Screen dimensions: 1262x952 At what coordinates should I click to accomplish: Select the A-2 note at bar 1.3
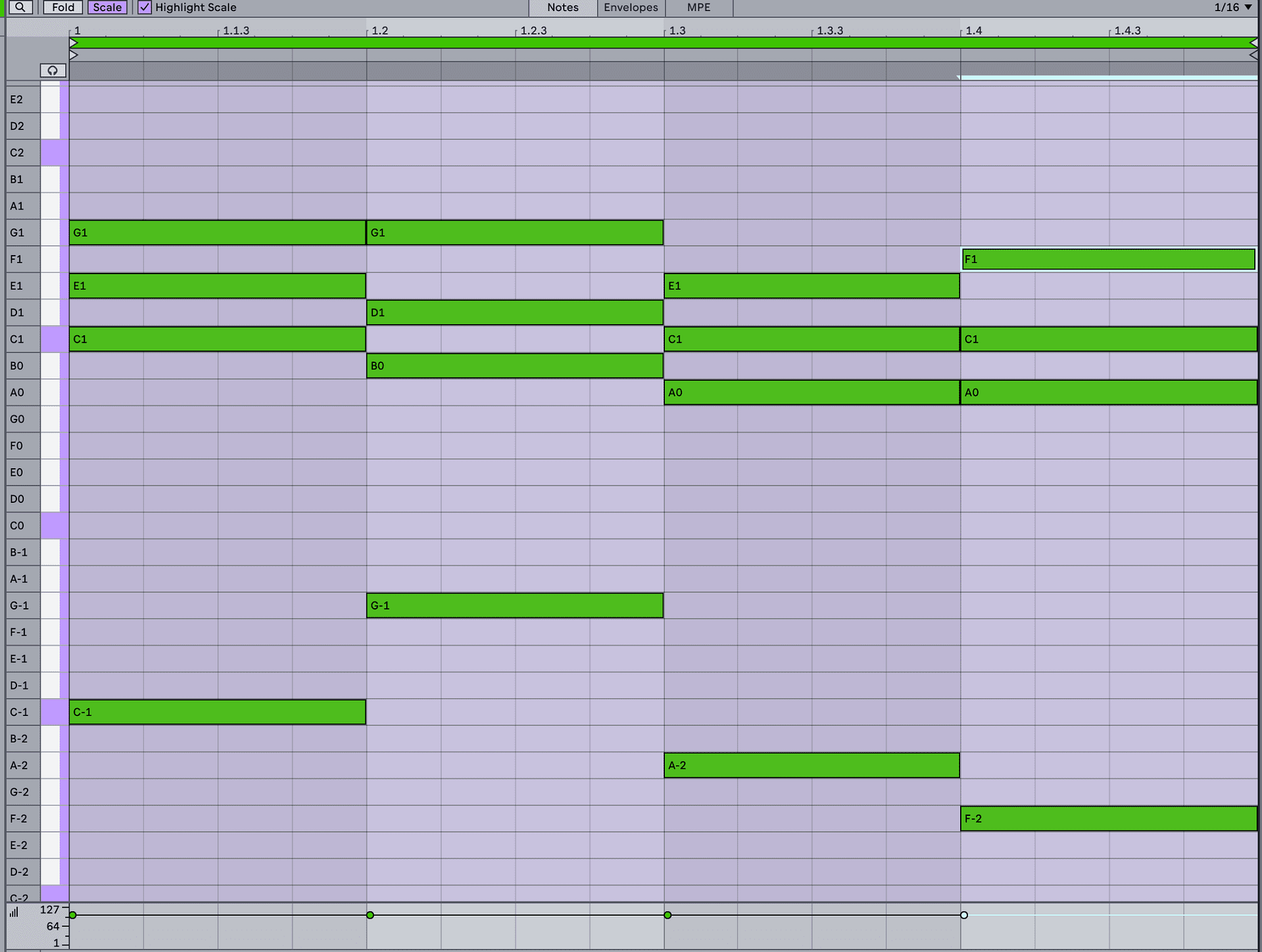pyautogui.click(x=812, y=765)
